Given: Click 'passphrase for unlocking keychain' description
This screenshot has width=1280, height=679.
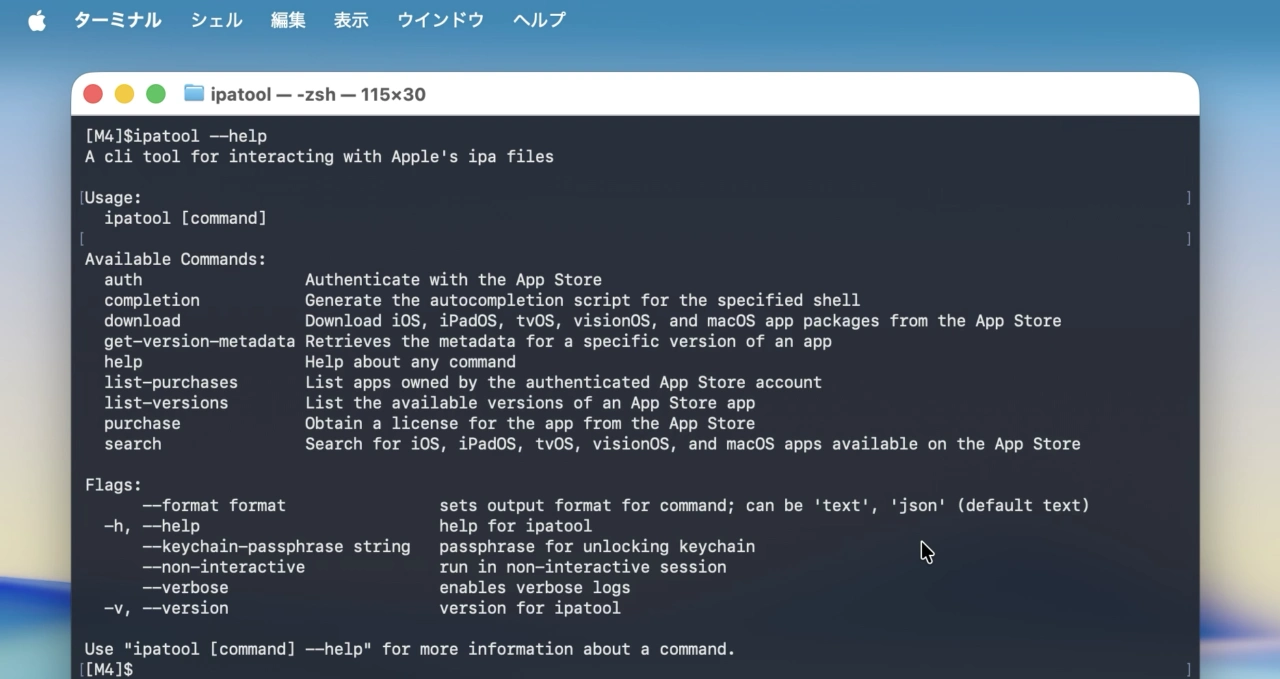Looking at the screenshot, I should (597, 546).
